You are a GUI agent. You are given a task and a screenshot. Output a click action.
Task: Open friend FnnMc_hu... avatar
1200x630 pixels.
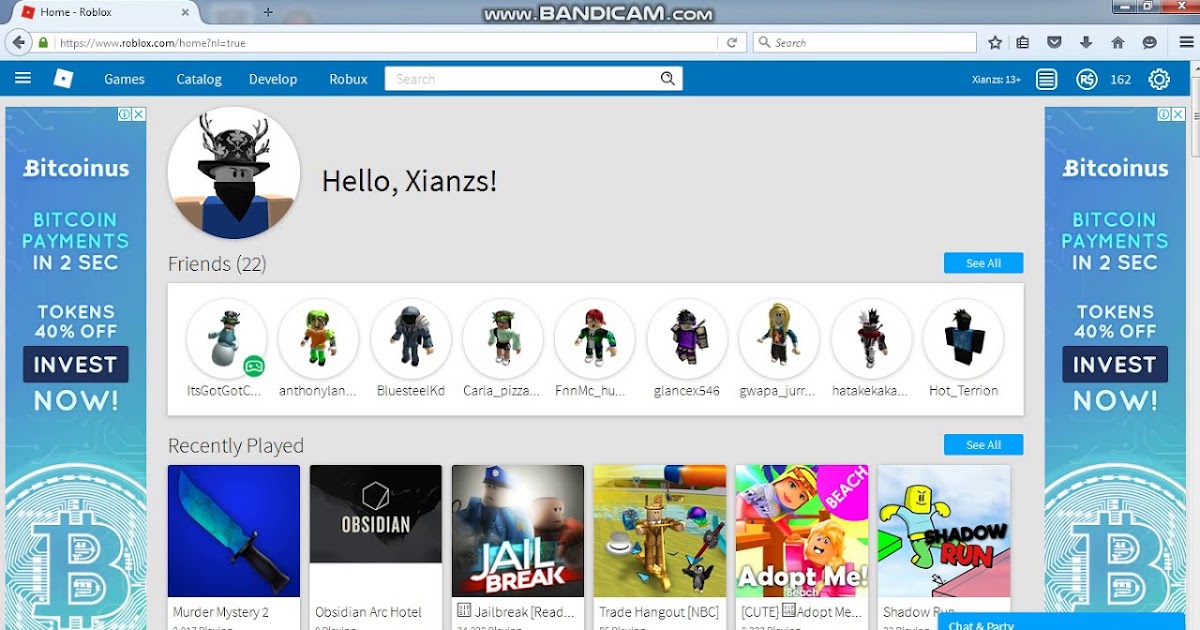594,339
